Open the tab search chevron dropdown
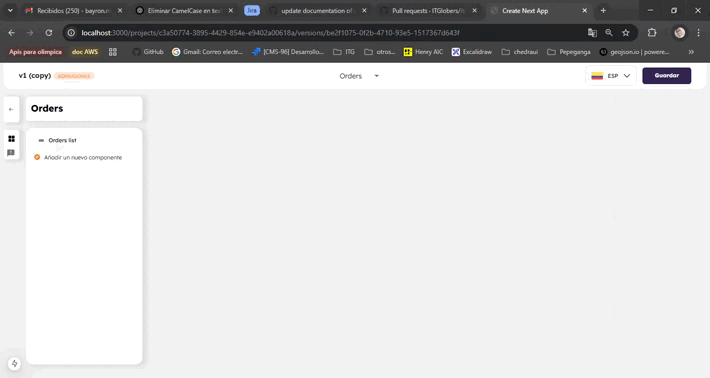 coord(10,10)
